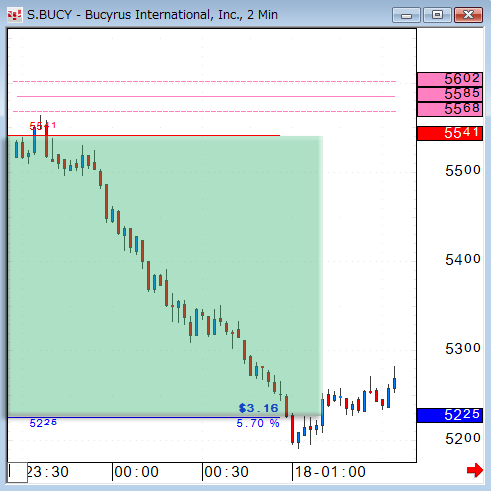
Task: Click the 23:30 time axis label
Action: (48, 472)
